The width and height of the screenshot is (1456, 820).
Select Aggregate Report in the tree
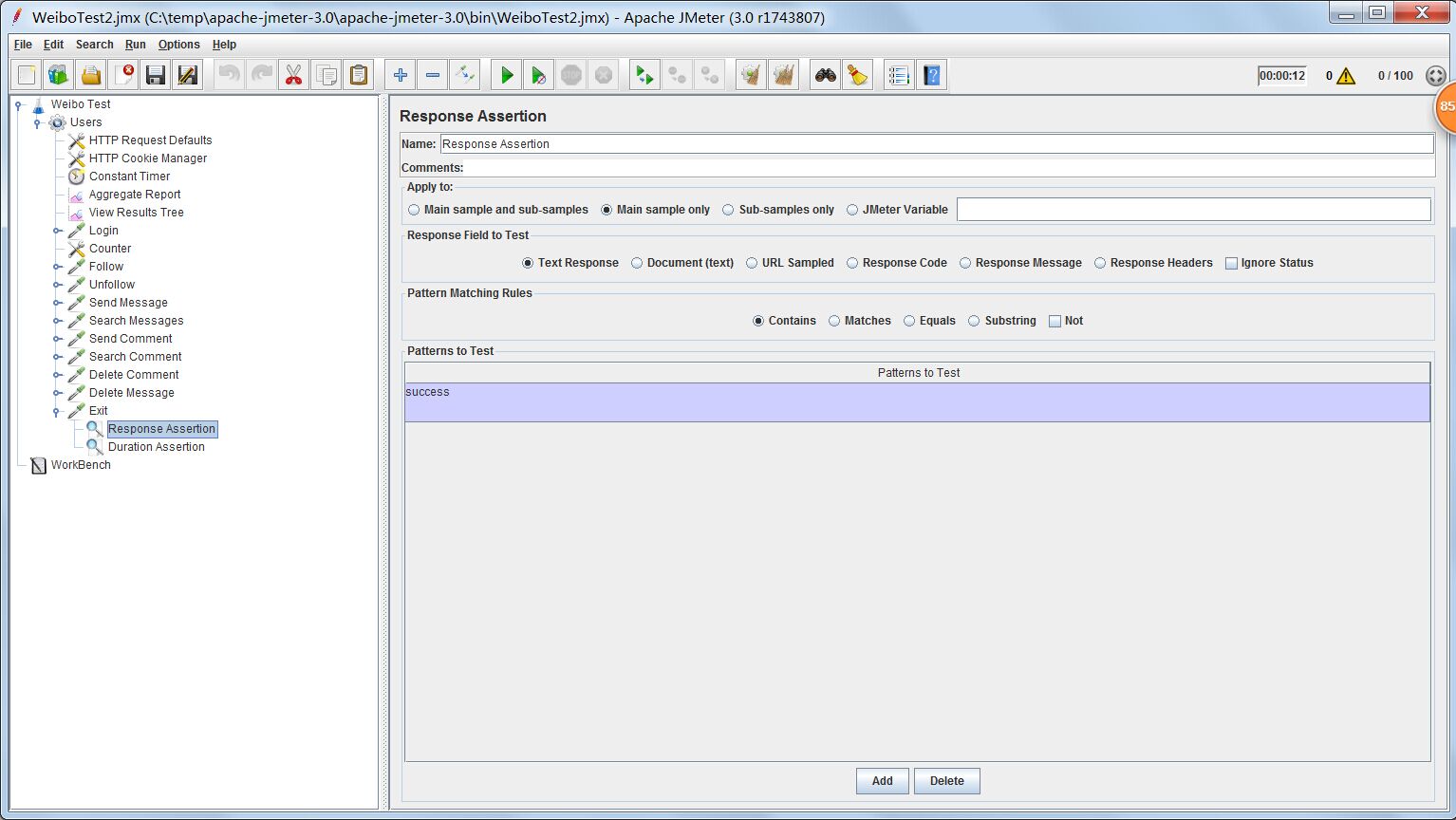[x=135, y=195]
